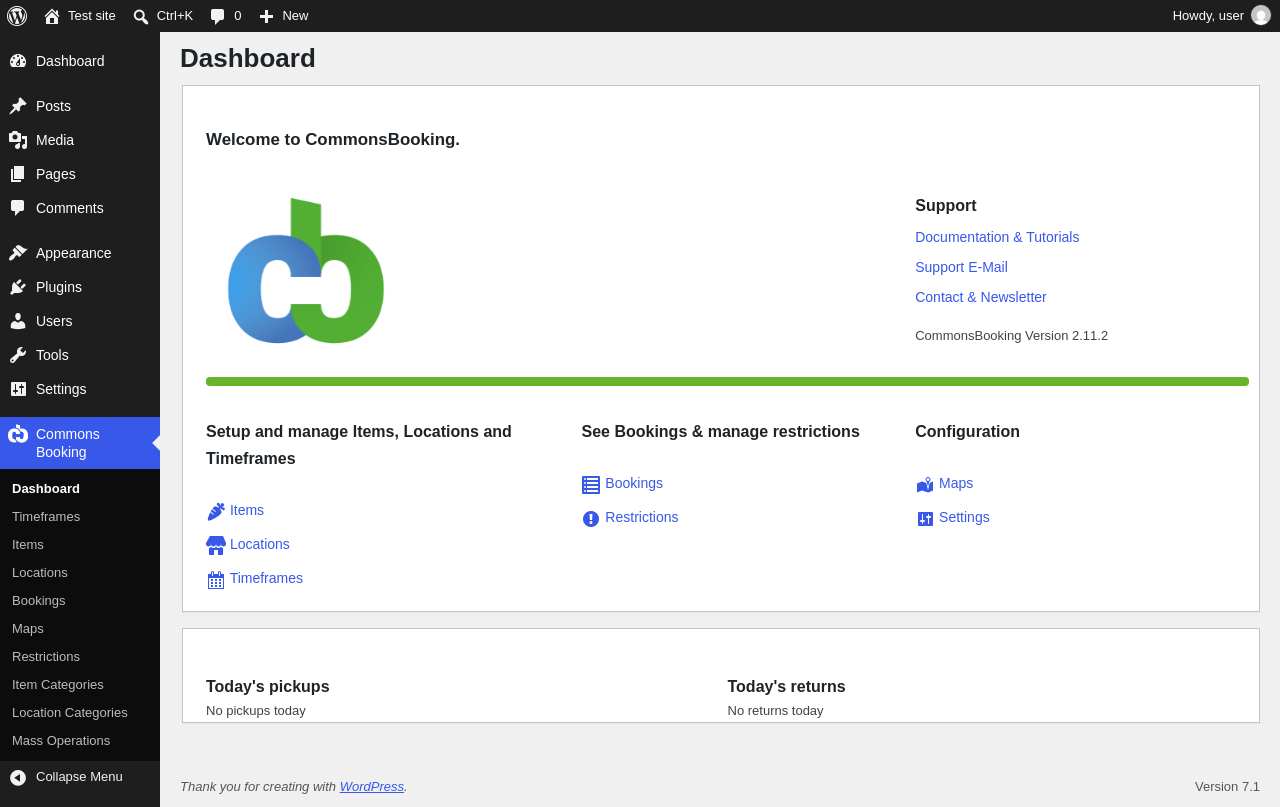Click New in the admin bar
The height and width of the screenshot is (807, 1280).
click(284, 16)
